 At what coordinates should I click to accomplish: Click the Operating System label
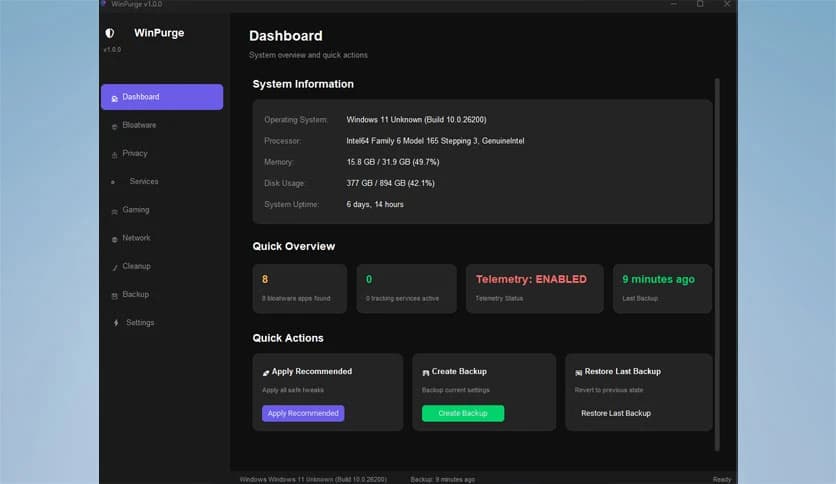296,120
